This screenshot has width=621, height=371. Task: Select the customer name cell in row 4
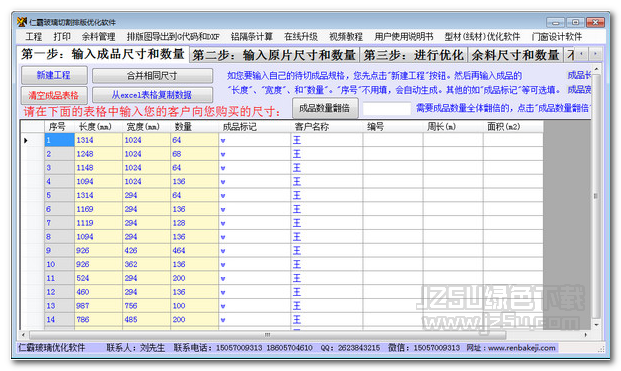tap(326, 182)
